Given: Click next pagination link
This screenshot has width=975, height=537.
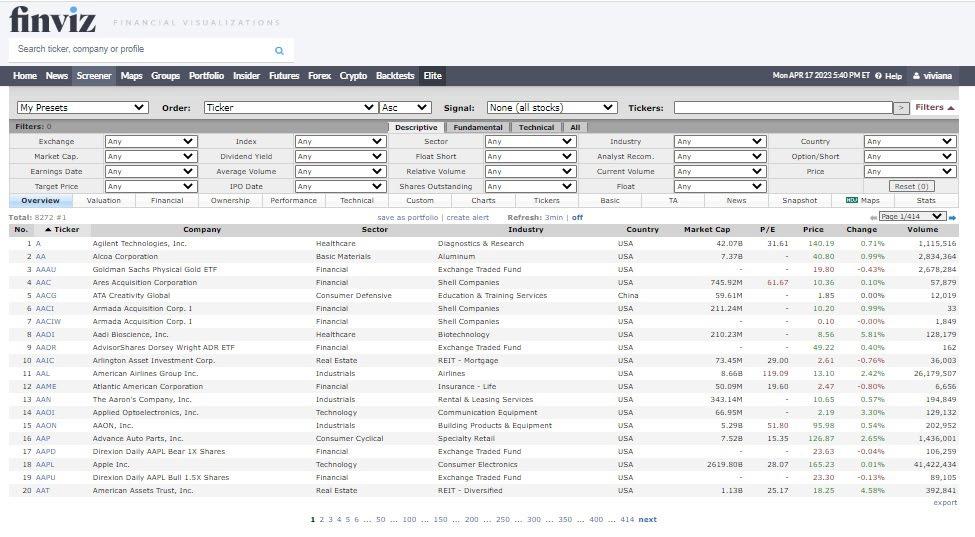Looking at the screenshot, I should (x=647, y=520).
